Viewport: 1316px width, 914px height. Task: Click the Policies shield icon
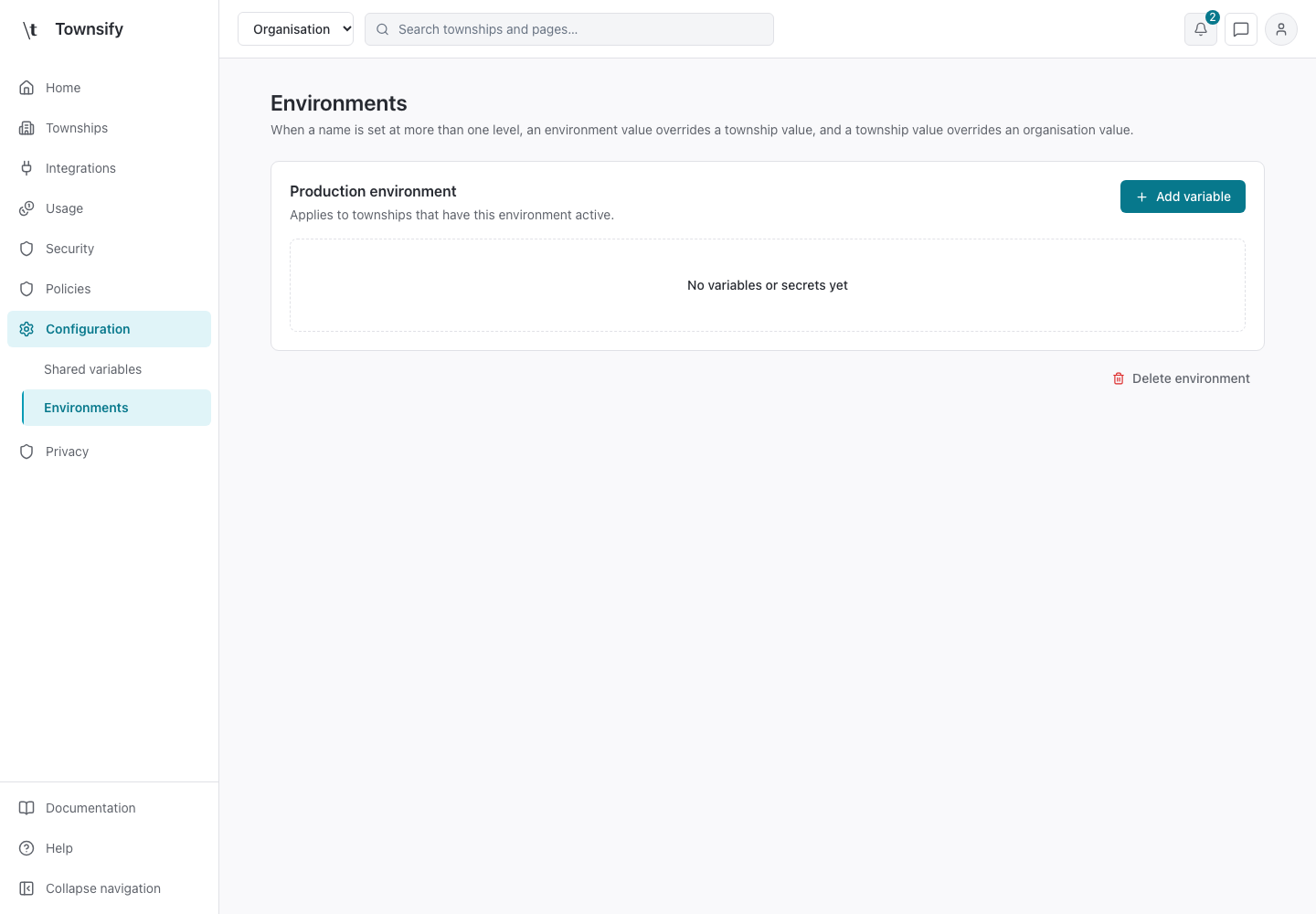click(27, 289)
